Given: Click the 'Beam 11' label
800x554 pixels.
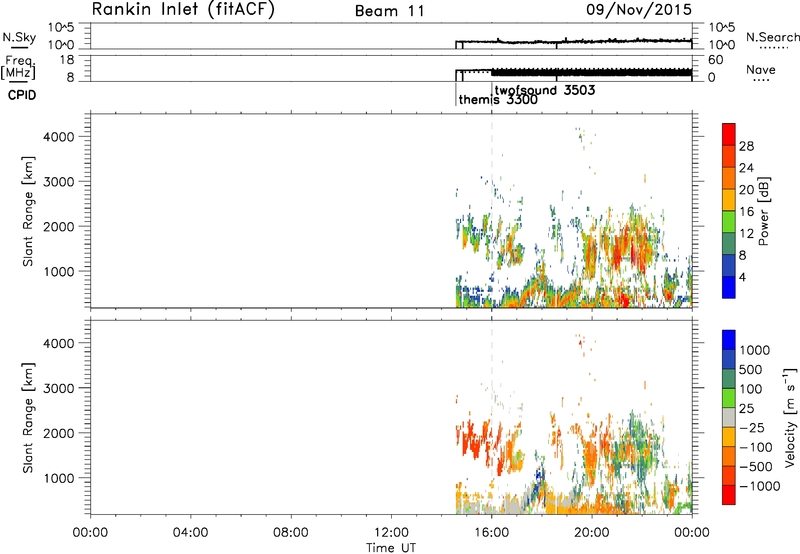Looking at the screenshot, I should 390,11.
